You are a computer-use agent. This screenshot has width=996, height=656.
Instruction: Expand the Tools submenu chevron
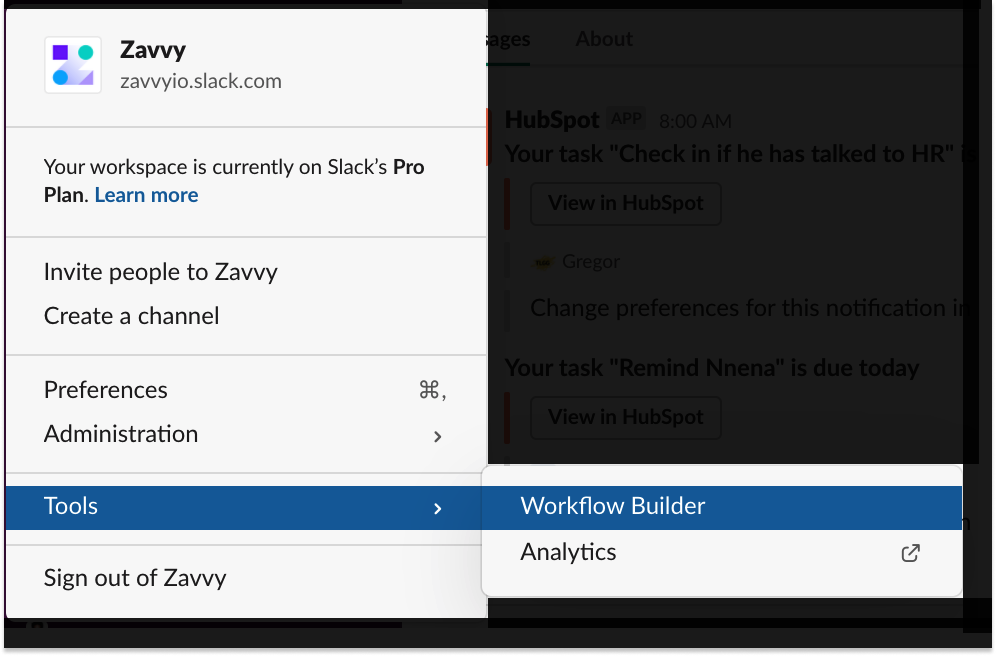point(438,507)
